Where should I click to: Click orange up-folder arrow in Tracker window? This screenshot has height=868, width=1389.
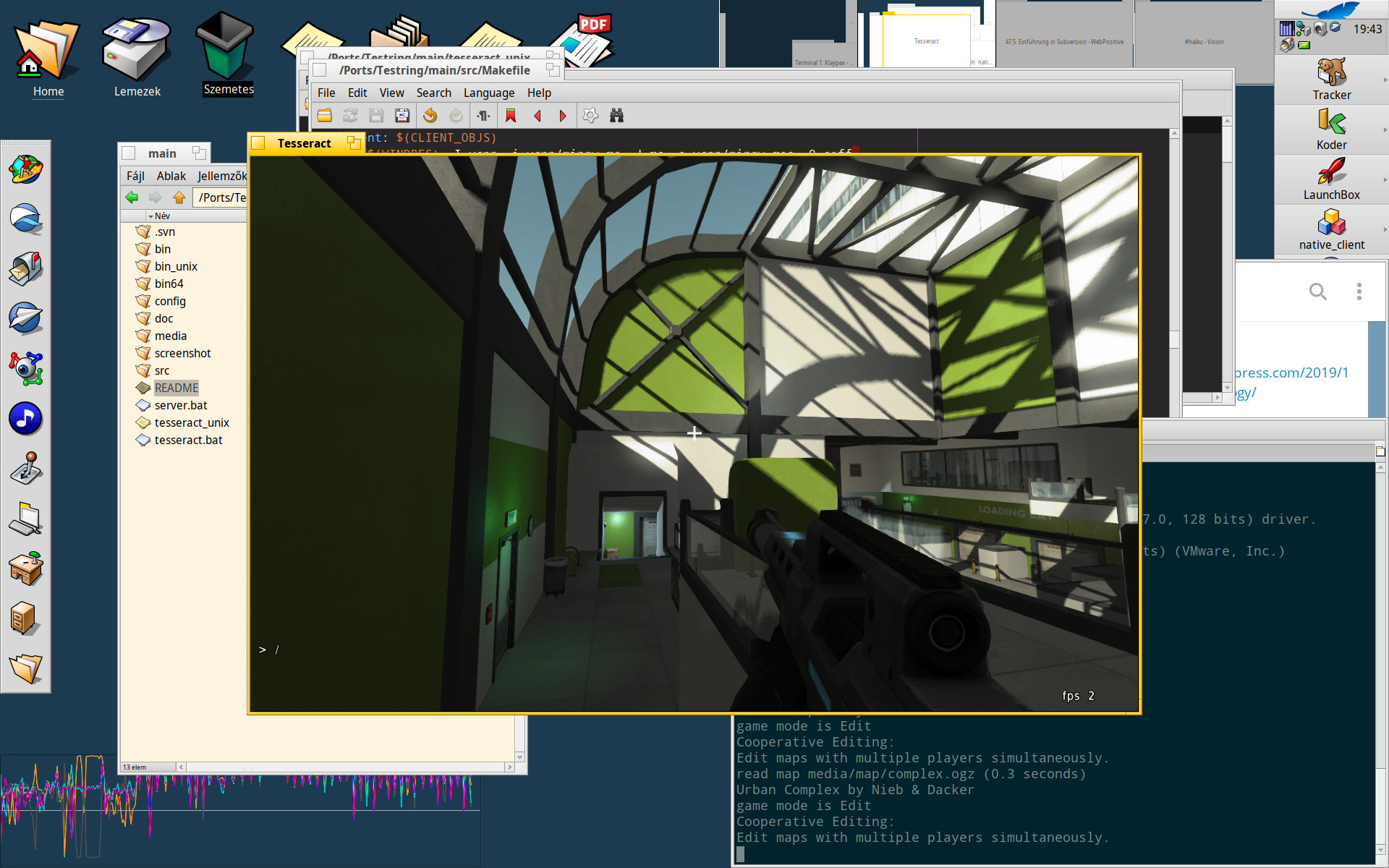[x=179, y=197]
